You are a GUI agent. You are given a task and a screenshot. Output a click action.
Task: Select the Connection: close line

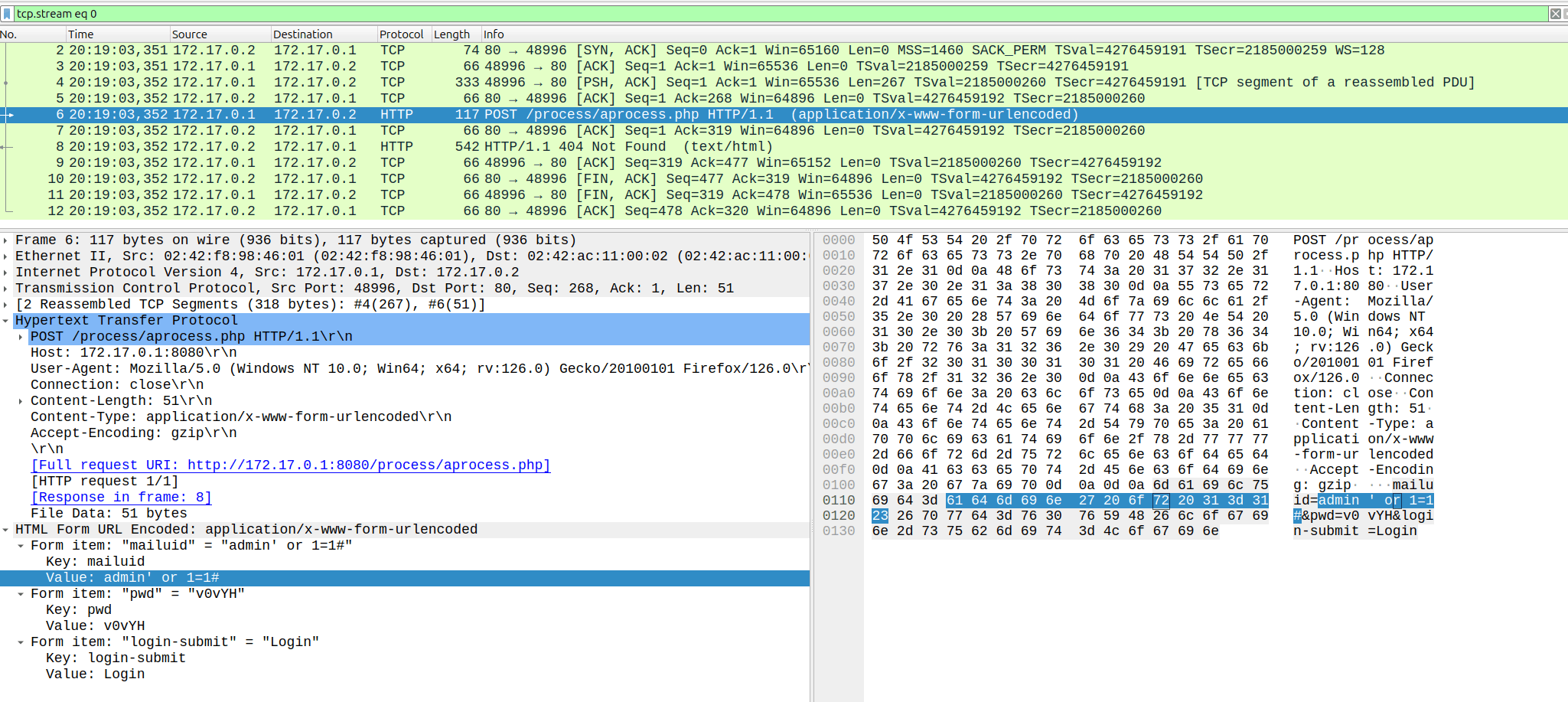(x=405, y=385)
